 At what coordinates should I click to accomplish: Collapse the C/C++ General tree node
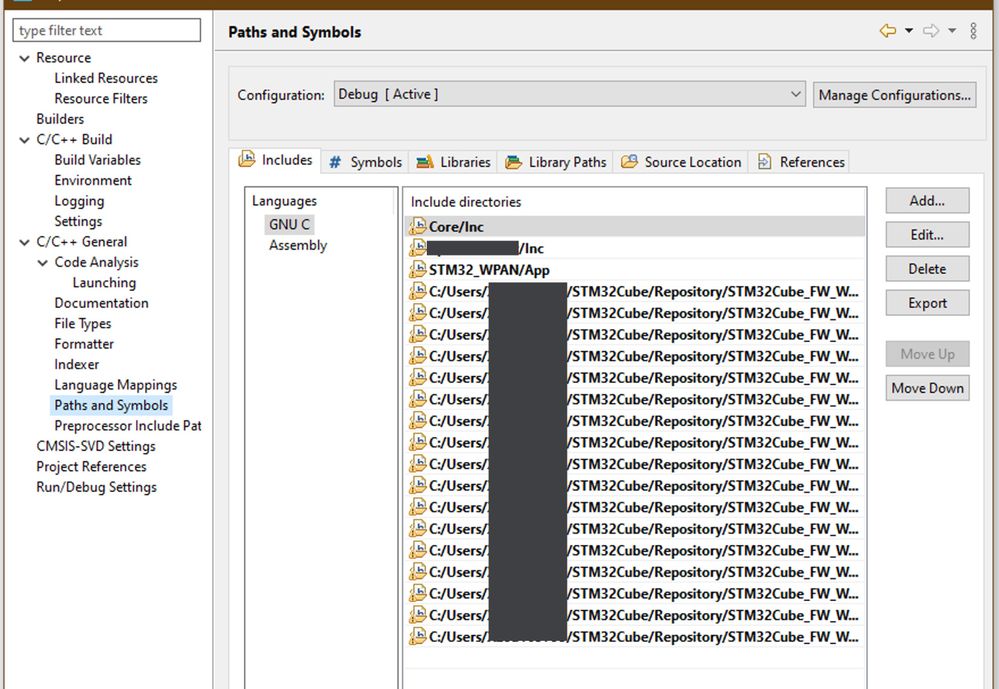(x=24, y=242)
